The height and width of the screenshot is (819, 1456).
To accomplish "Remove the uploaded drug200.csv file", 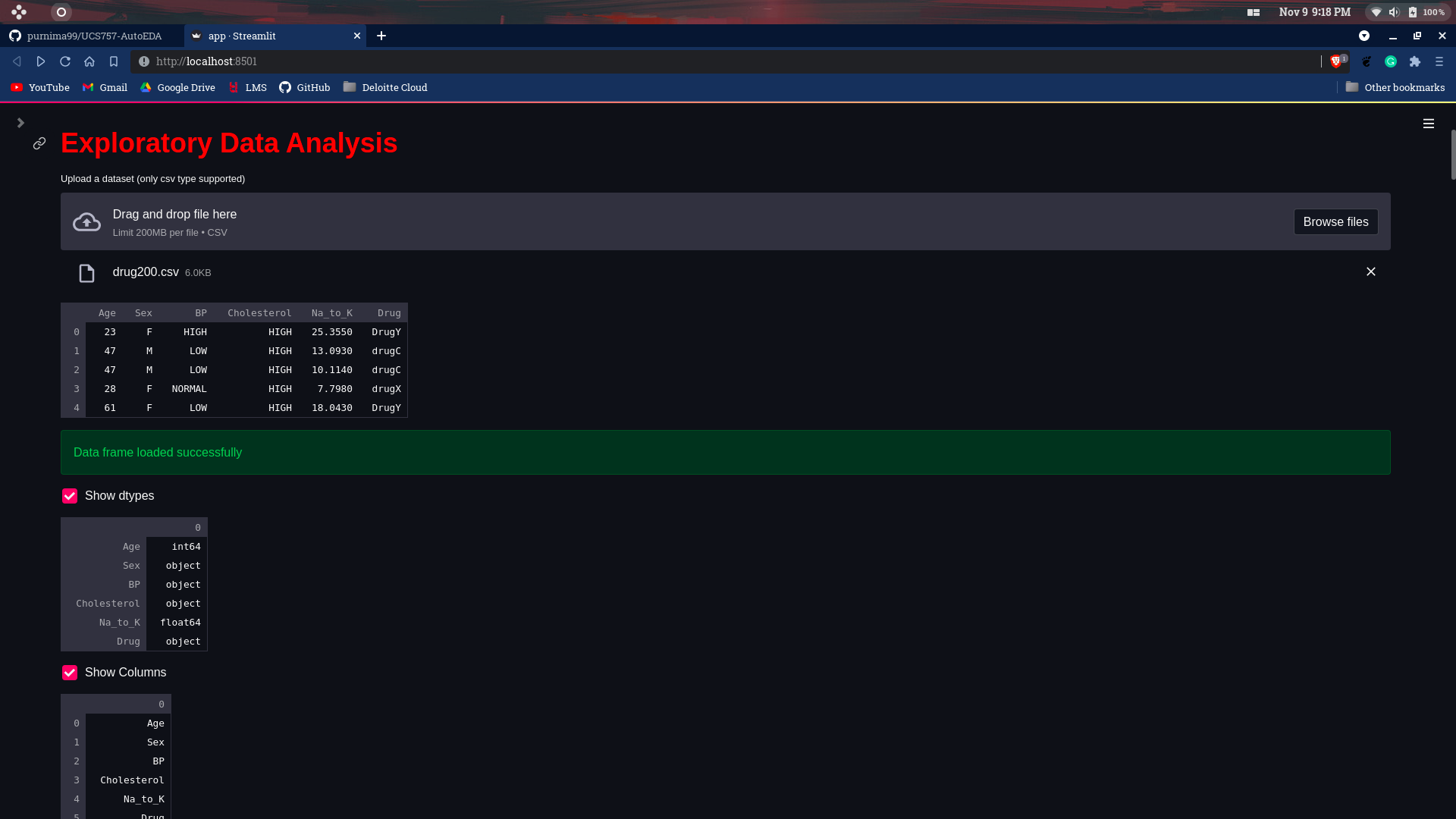I will point(1370,271).
